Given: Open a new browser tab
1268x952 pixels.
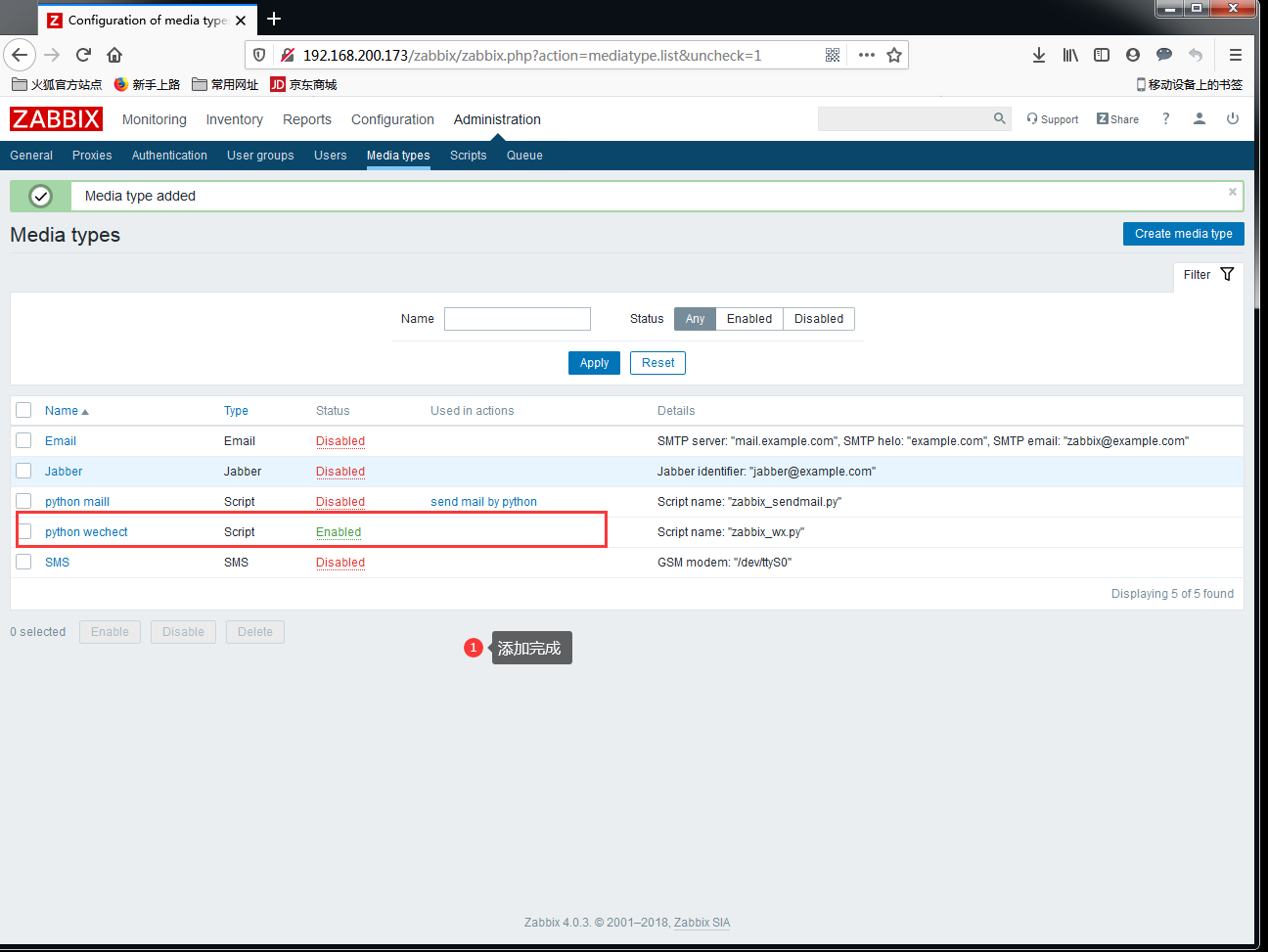Looking at the screenshot, I should point(274,19).
